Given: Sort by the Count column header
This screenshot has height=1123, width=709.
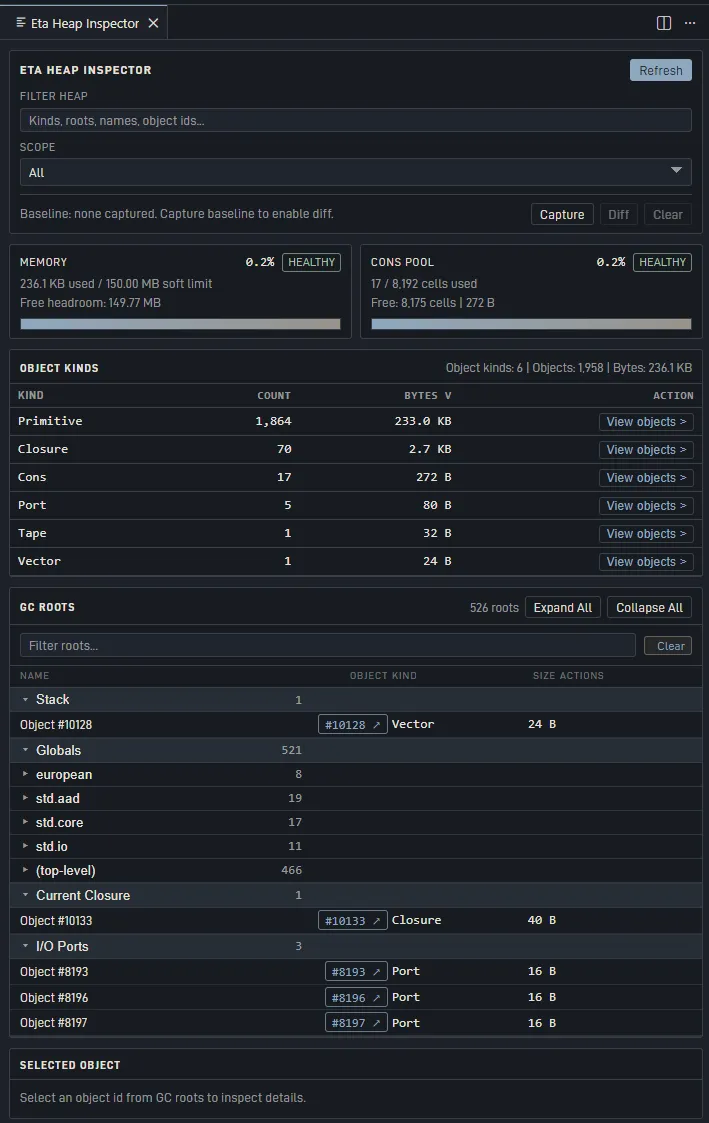Looking at the screenshot, I should click(274, 395).
